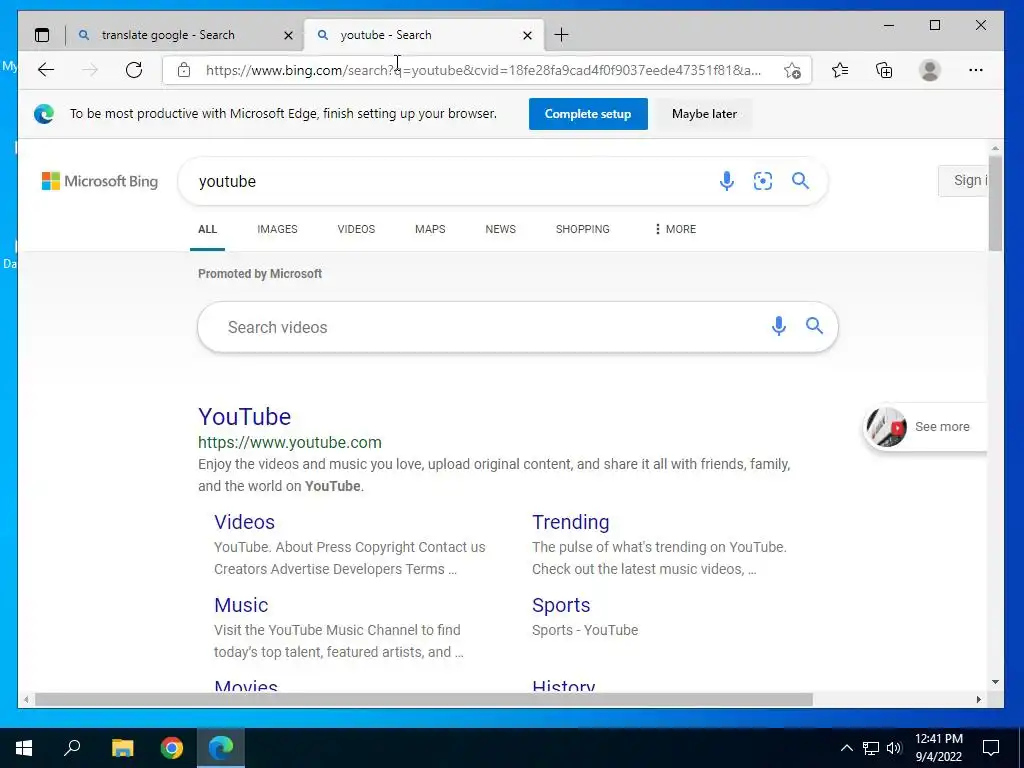Viewport: 1024px width, 768px height.
Task: Close the youtube Search tab
Action: point(527,35)
